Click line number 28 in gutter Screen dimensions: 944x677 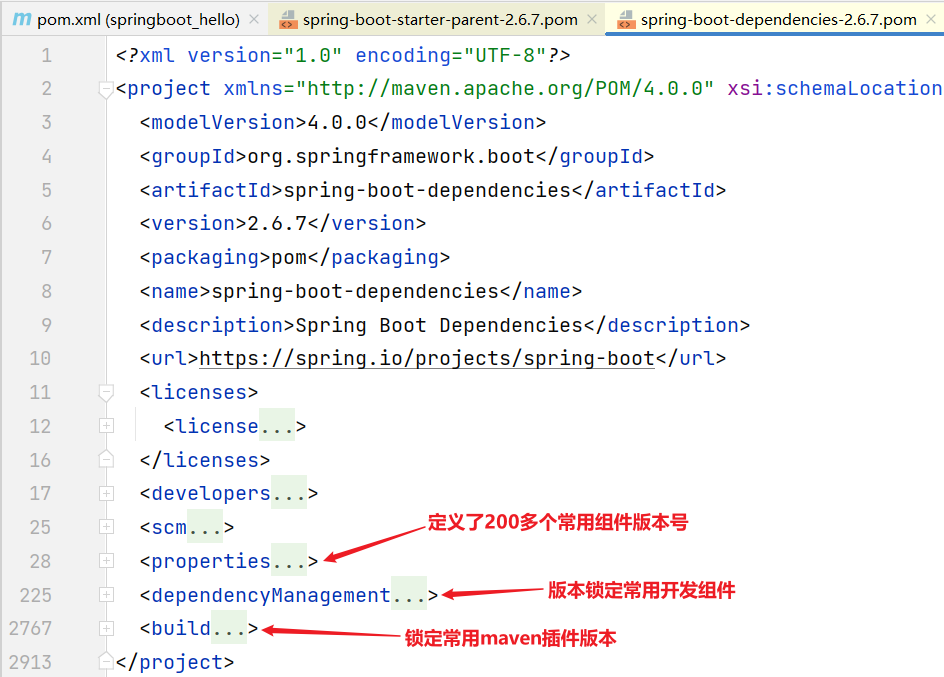[x=40, y=561]
